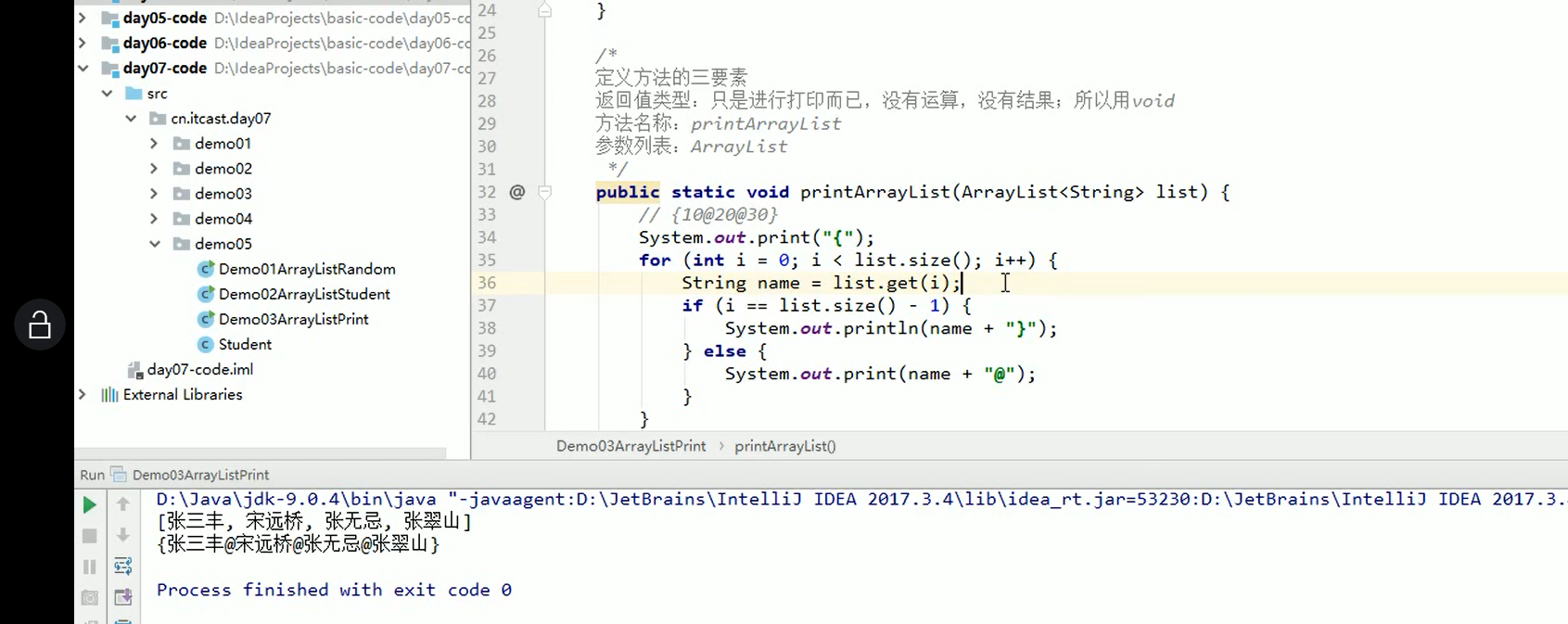Expand the demo01 package
Image resolution: width=1568 pixels, height=624 pixels.
tap(155, 143)
